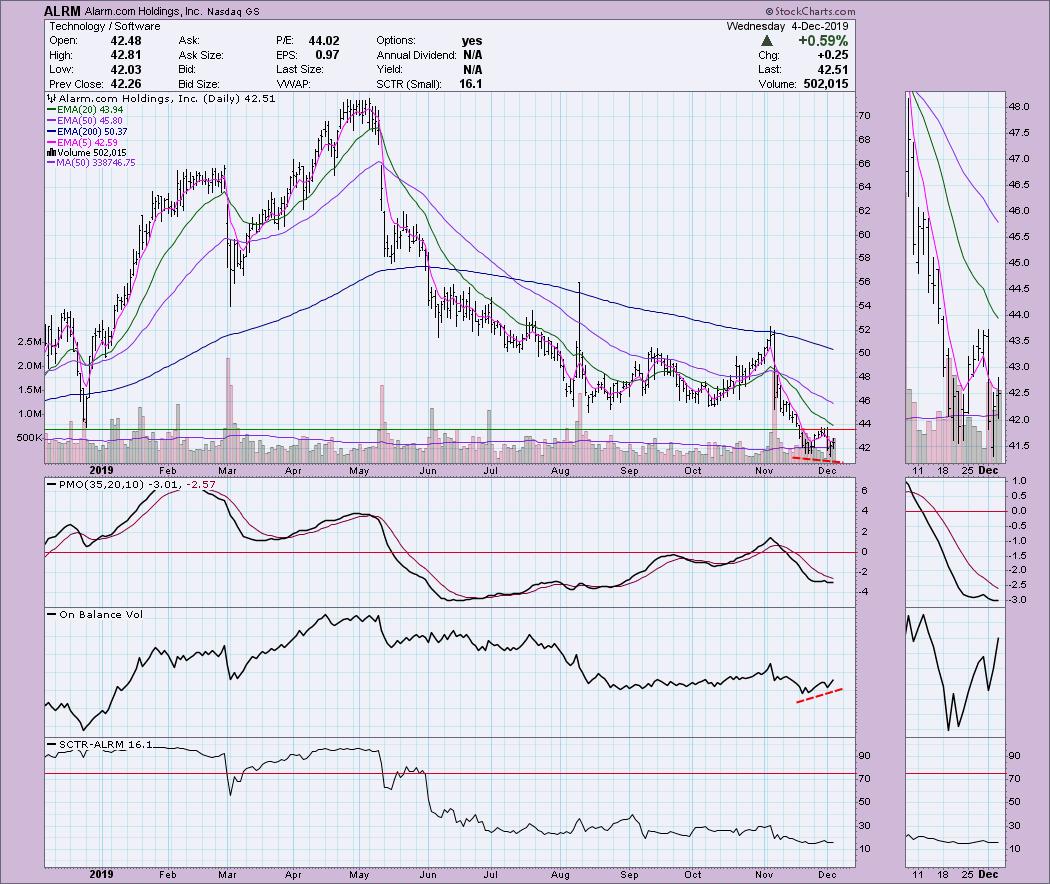Click the EMA(200) 50.37 legend entry
Viewport: 1050px width, 884px height.
pos(86,131)
